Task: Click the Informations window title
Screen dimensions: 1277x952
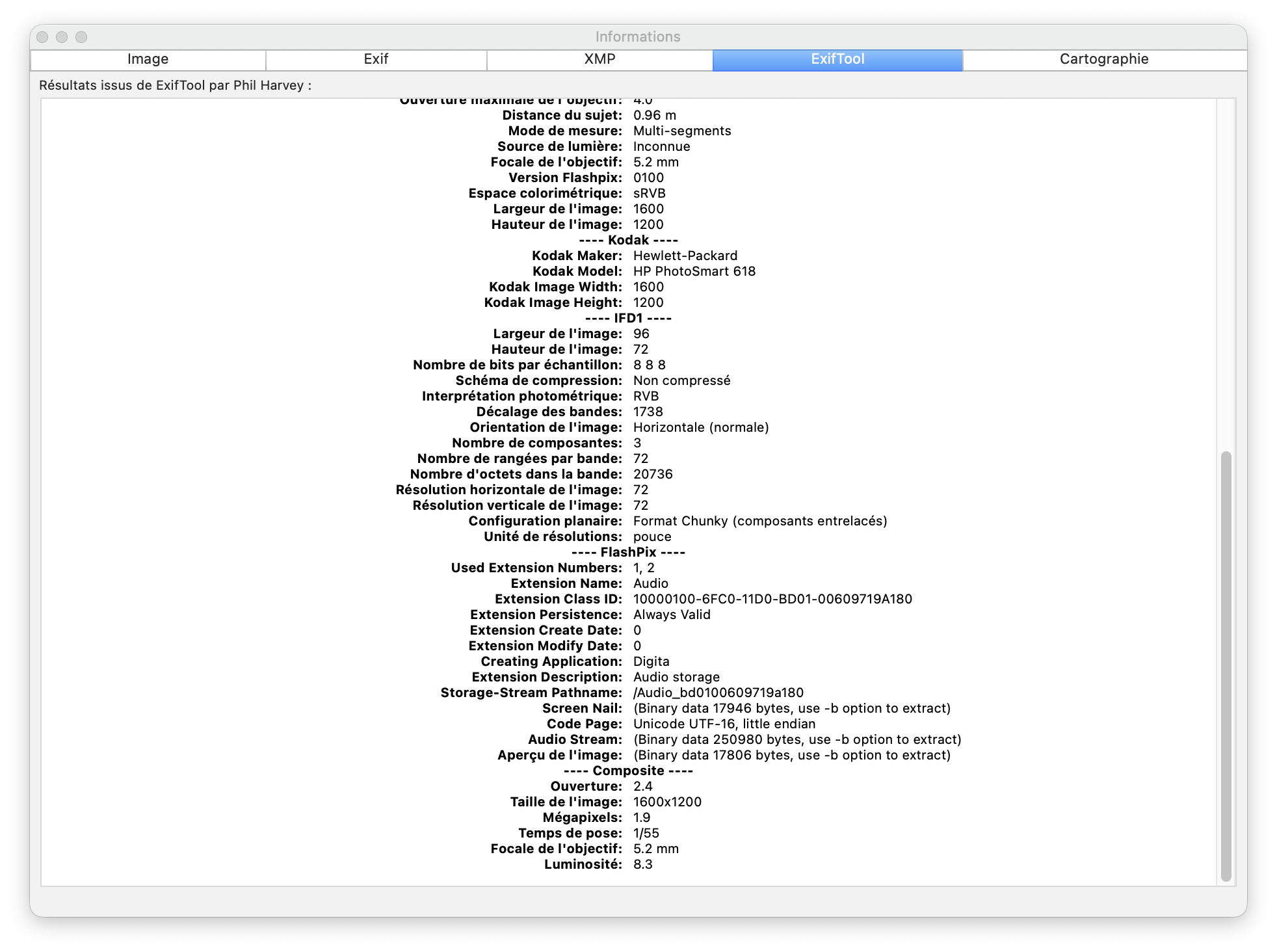Action: (x=638, y=37)
